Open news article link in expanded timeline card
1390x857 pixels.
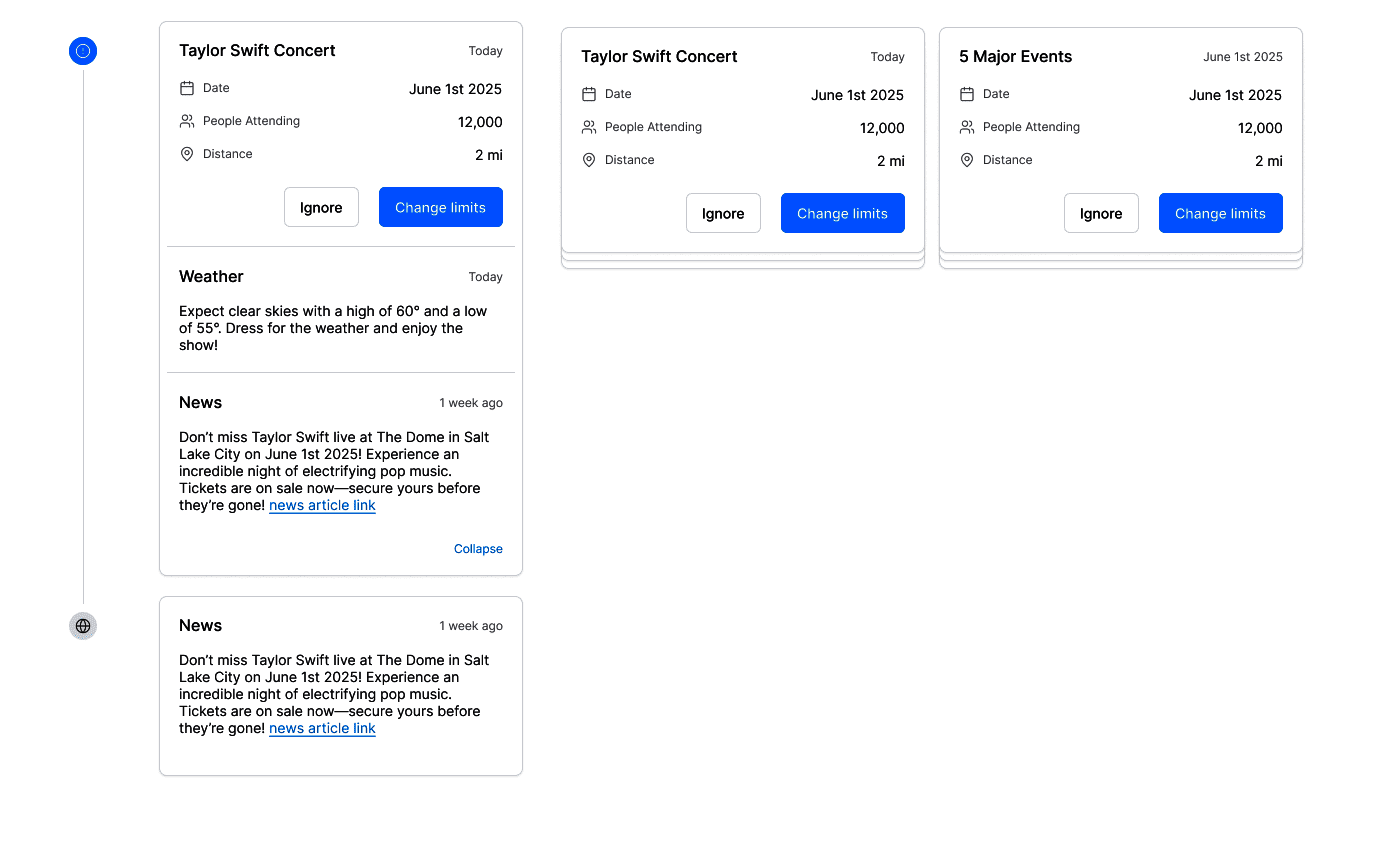(x=322, y=506)
